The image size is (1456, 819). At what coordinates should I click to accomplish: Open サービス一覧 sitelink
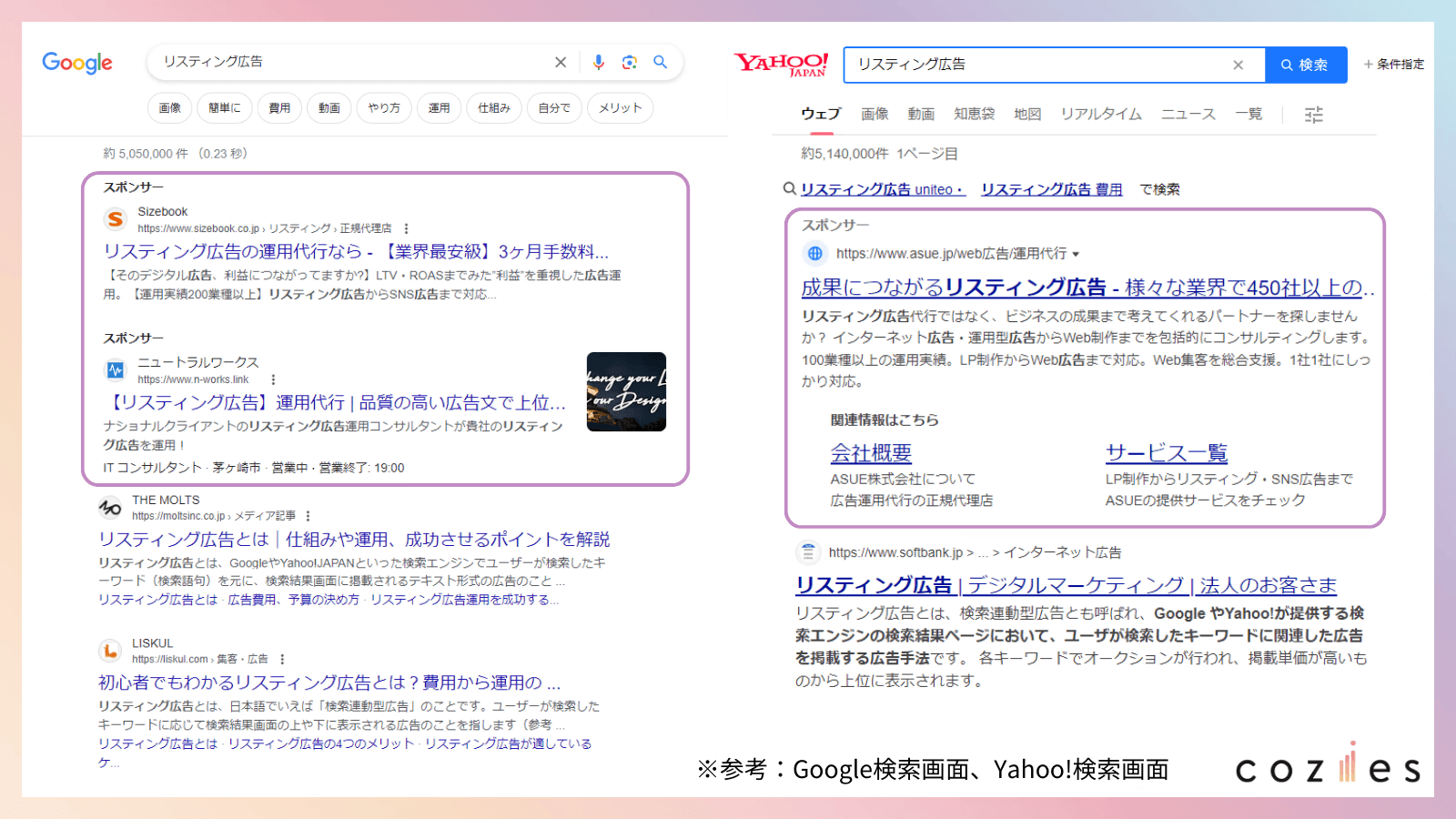click(1167, 452)
